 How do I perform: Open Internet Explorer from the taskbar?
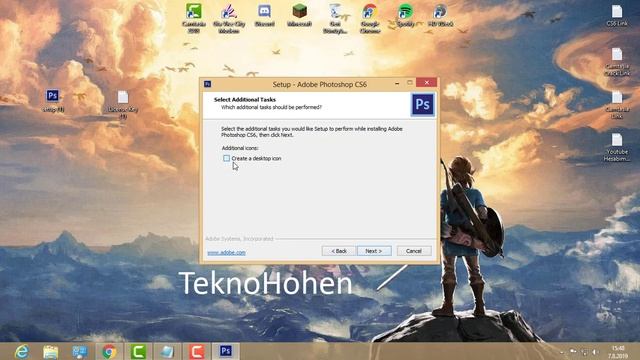tap(21, 351)
